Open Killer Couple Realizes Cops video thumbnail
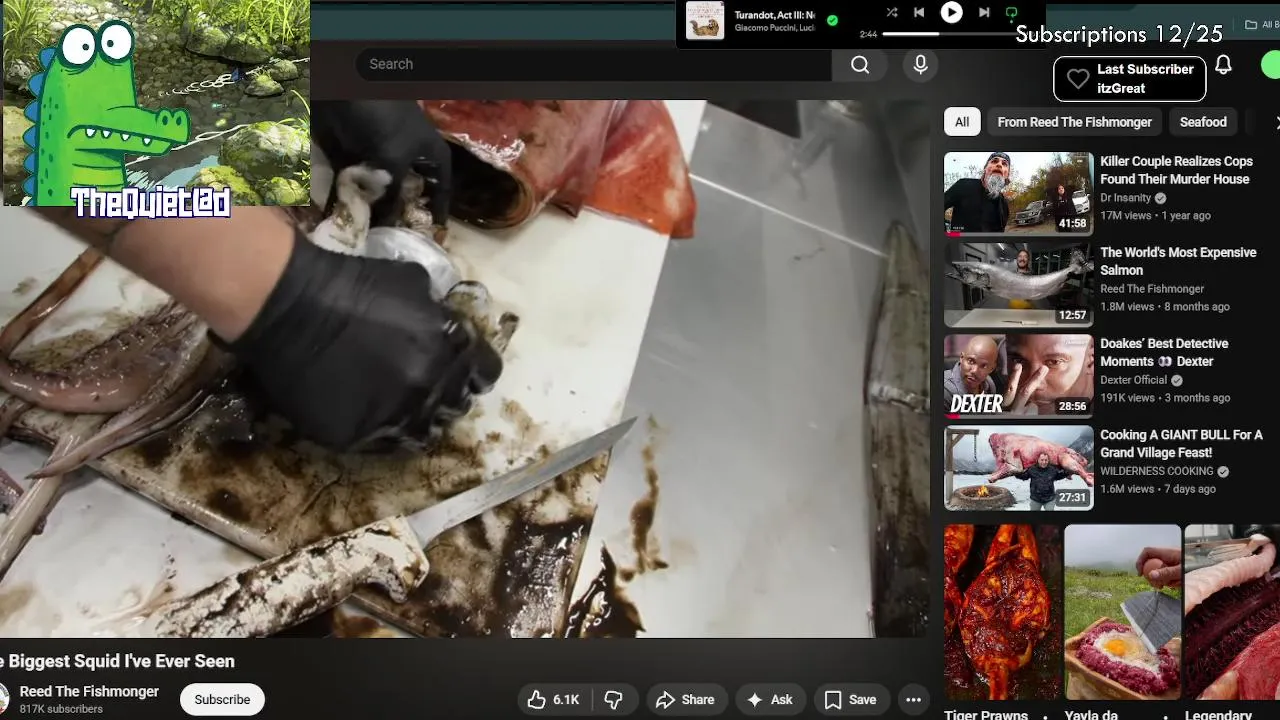1280x720 pixels. pos(1019,194)
